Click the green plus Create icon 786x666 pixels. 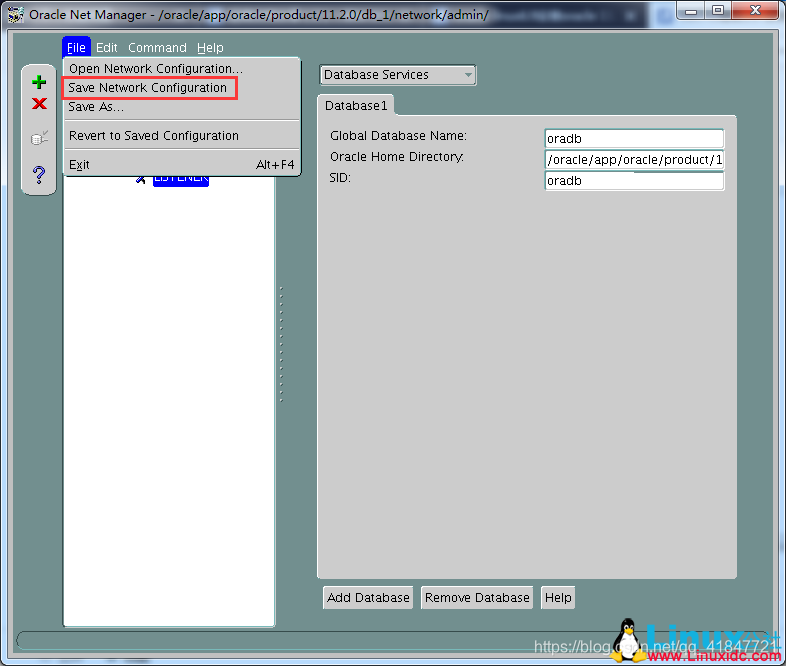[x=39, y=82]
